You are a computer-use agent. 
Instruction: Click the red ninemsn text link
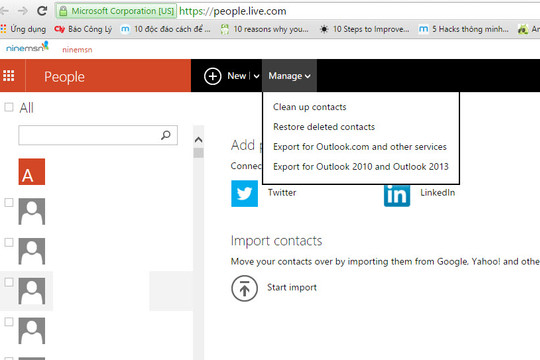point(77,50)
